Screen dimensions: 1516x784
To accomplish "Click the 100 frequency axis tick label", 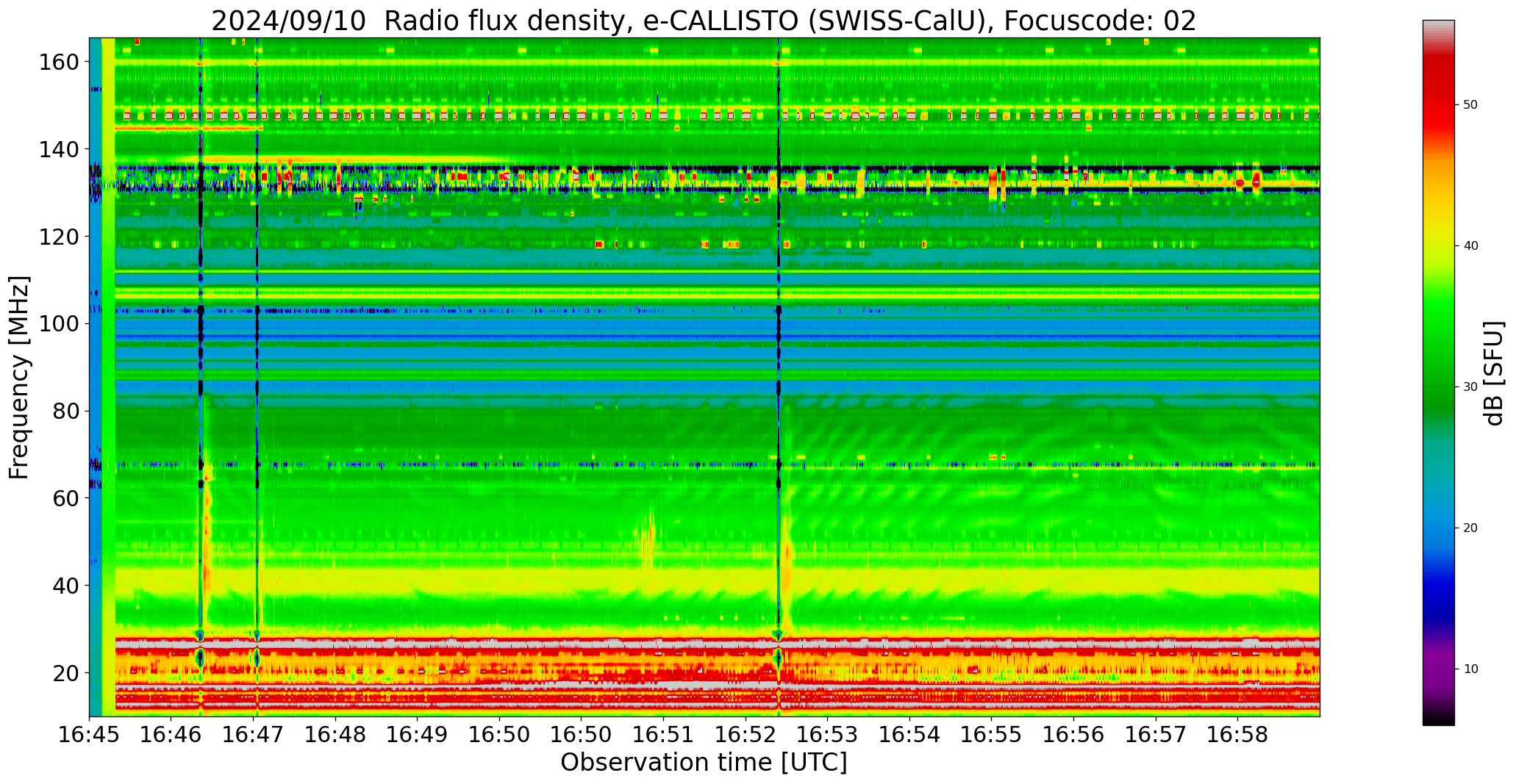I will coord(58,323).
